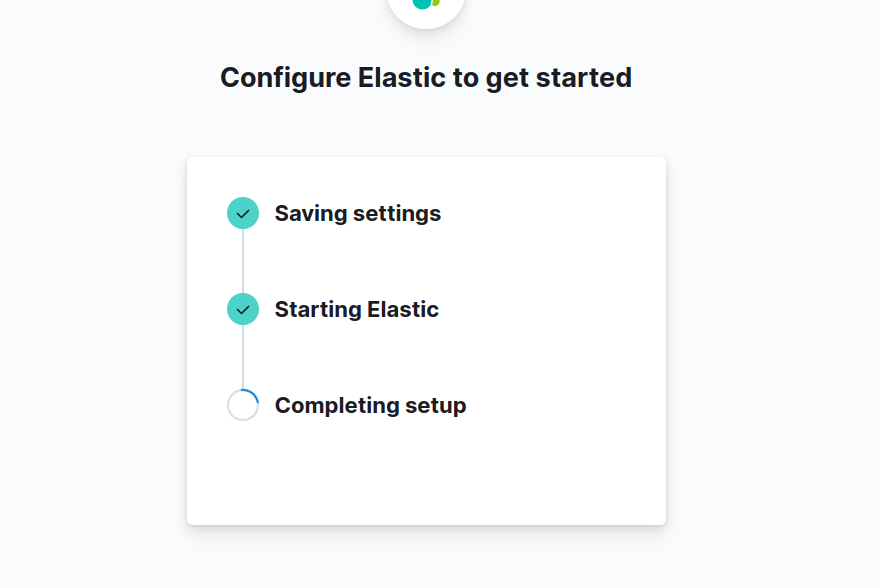This screenshot has width=880, height=588.
Task: Click the connector line below the Starting Elastic checkmark
Action: pyautogui.click(x=243, y=357)
